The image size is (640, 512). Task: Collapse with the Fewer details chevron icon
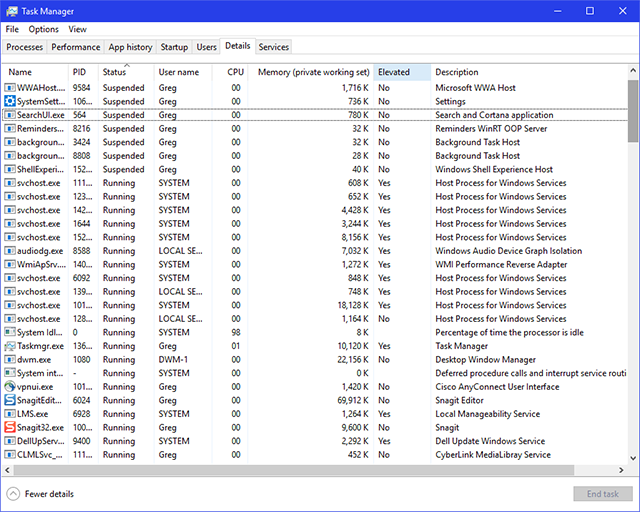click(13, 494)
